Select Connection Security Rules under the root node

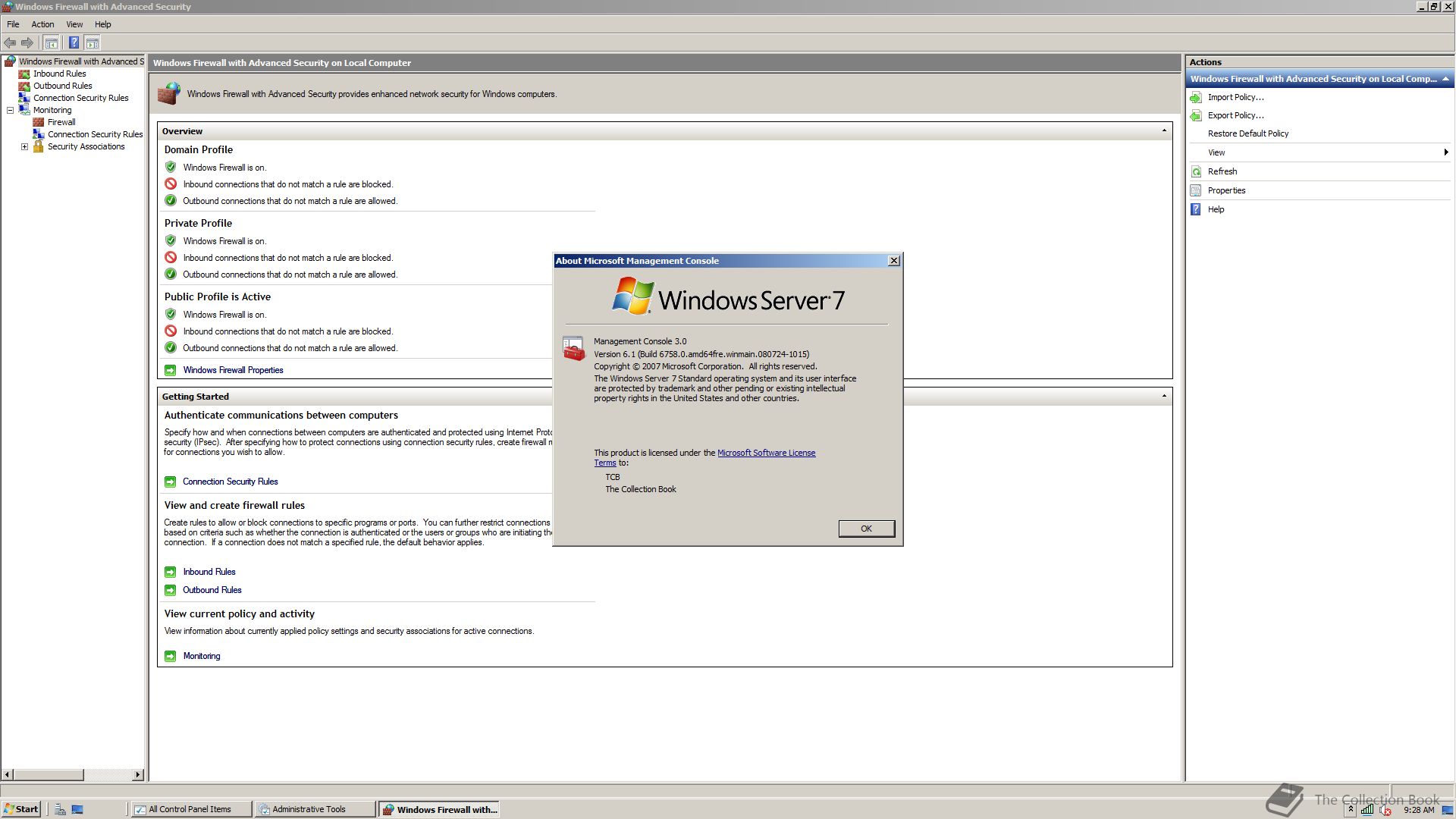tap(80, 98)
